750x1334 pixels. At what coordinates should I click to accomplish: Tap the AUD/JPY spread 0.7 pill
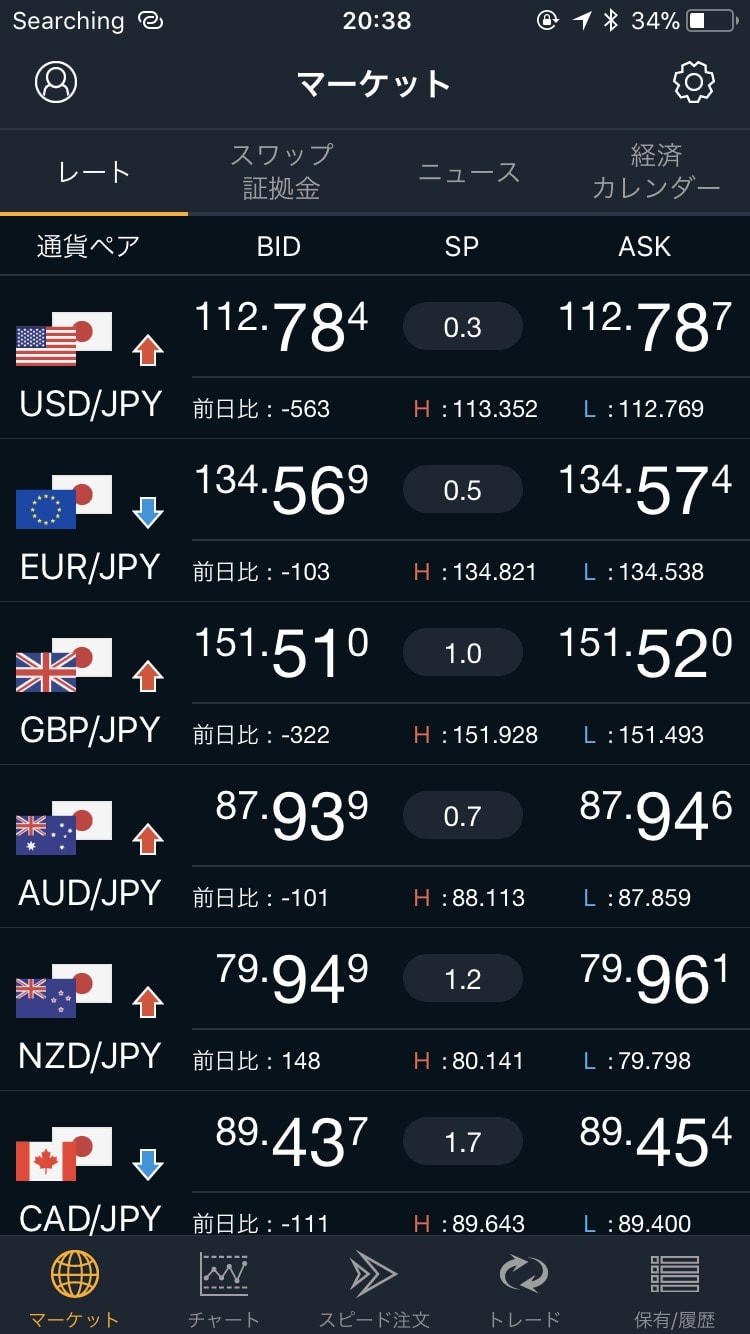pos(462,817)
